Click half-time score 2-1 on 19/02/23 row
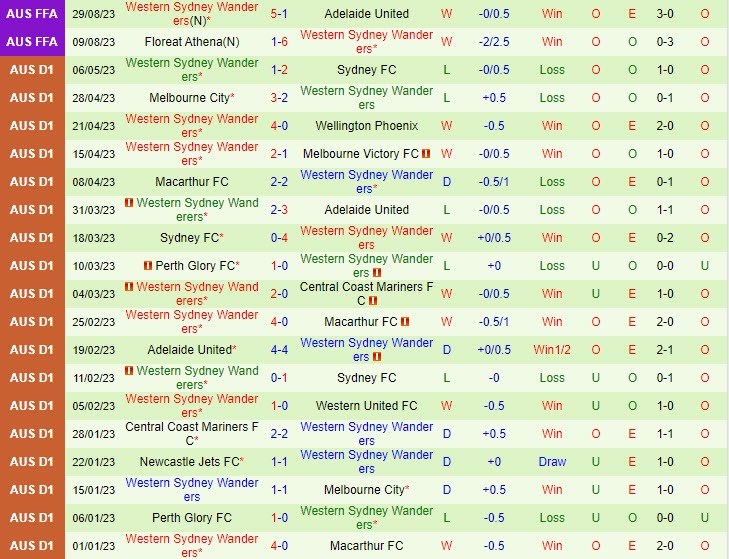729x559 pixels. (665, 350)
